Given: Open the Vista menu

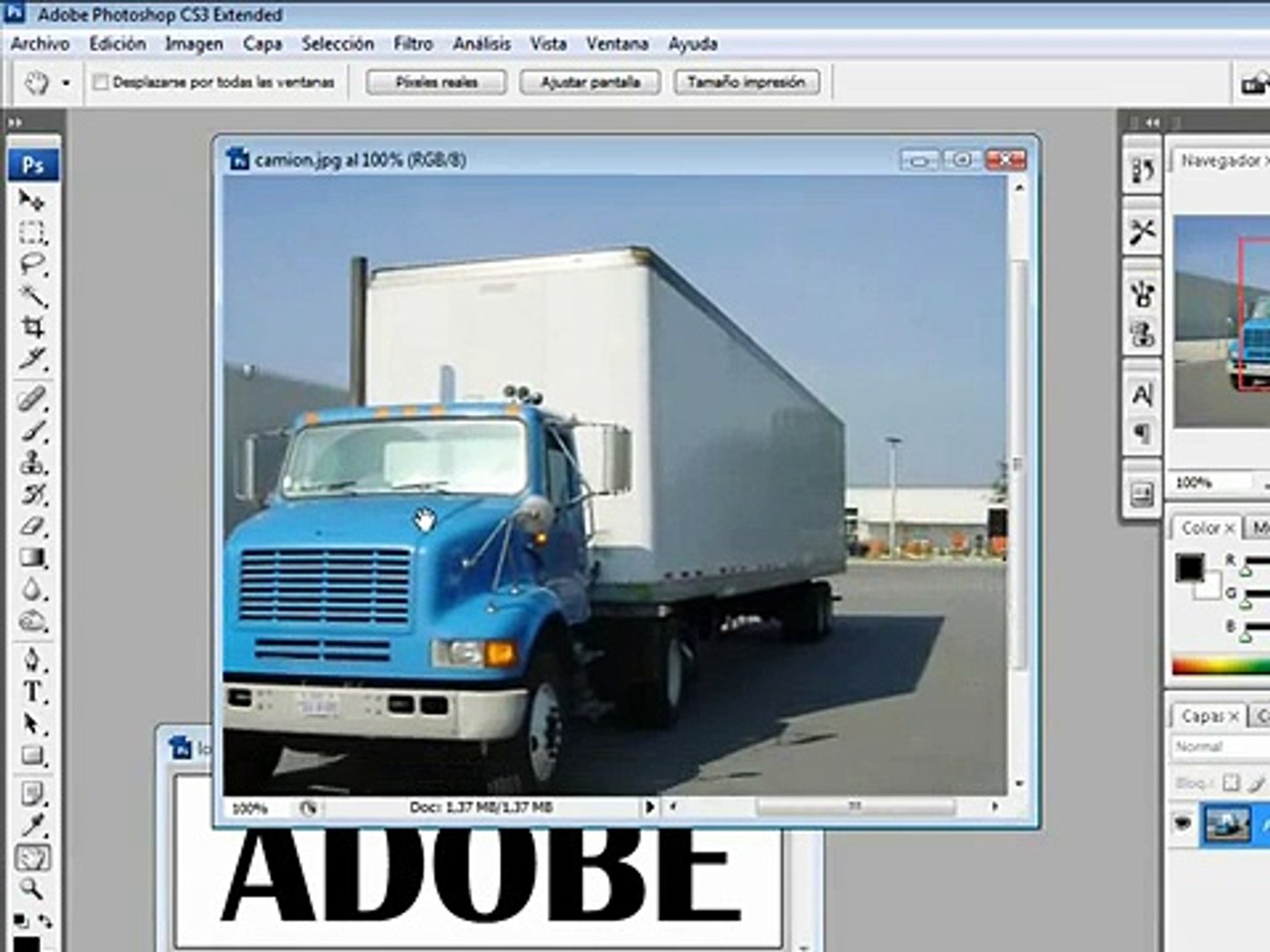Looking at the screenshot, I should (548, 43).
